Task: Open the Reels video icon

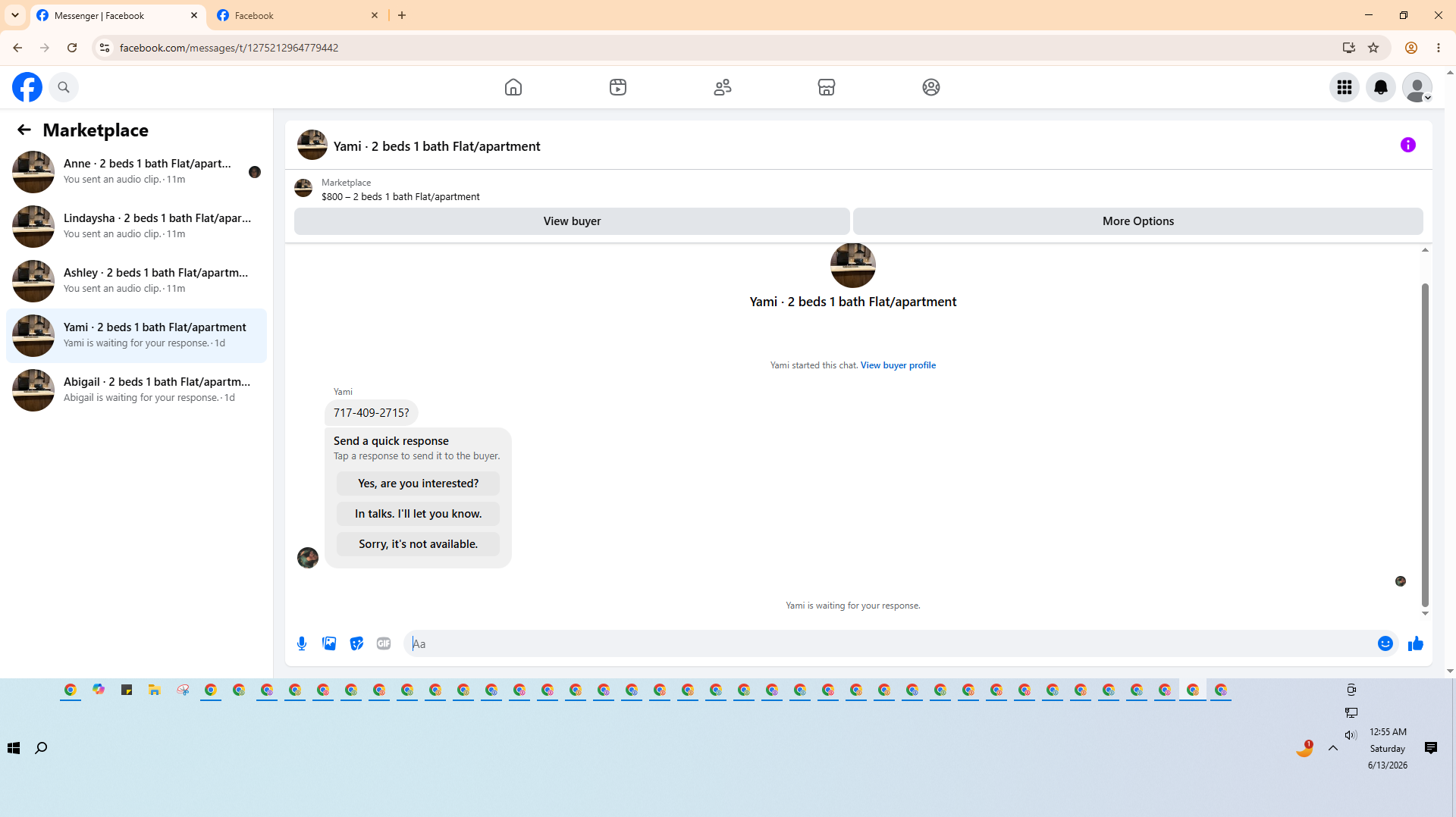Action: (618, 87)
